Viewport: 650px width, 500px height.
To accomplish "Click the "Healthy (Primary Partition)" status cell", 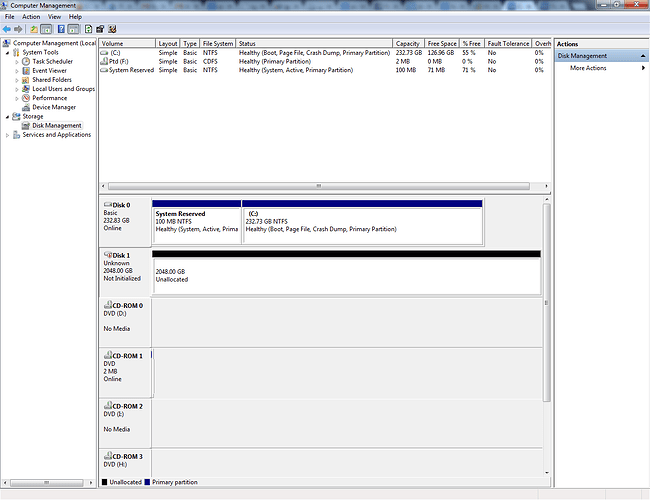I will (275, 61).
